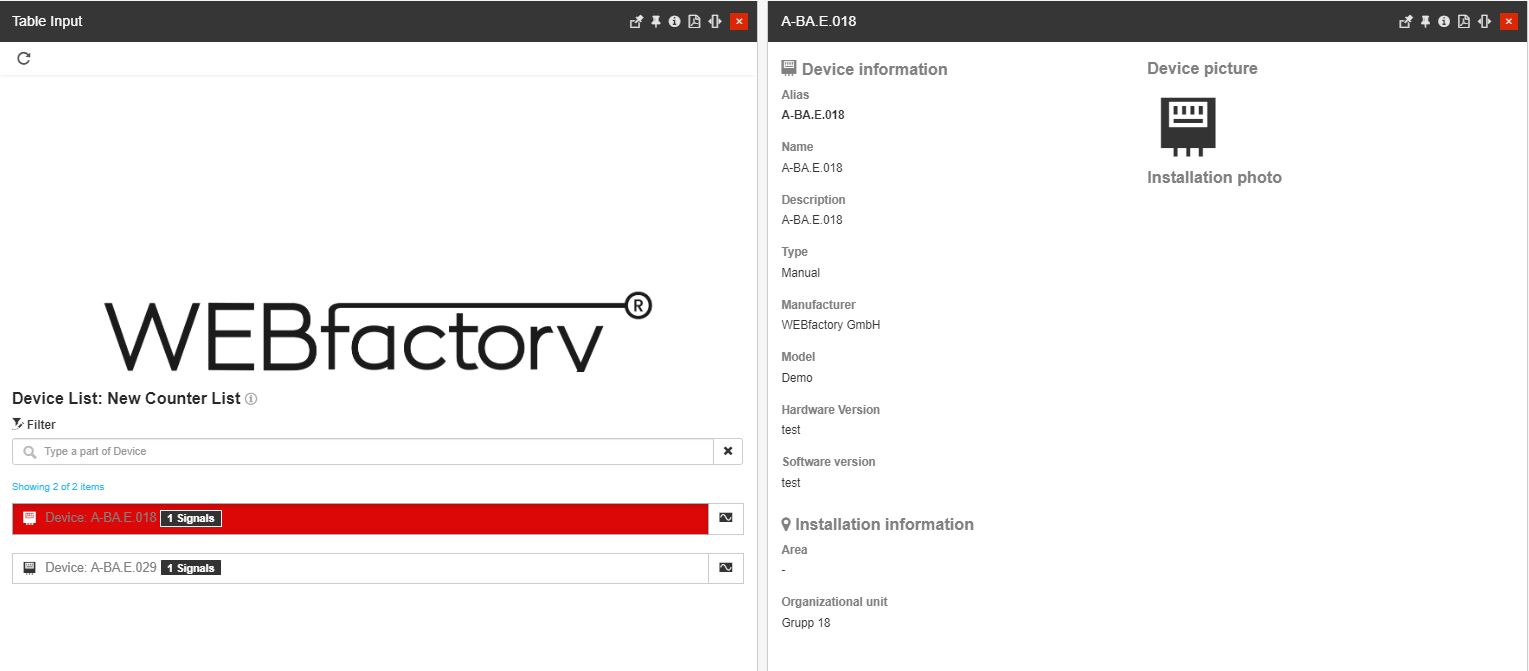Refresh the Table Input device list
1529x671 pixels.
pyautogui.click(x=23, y=58)
